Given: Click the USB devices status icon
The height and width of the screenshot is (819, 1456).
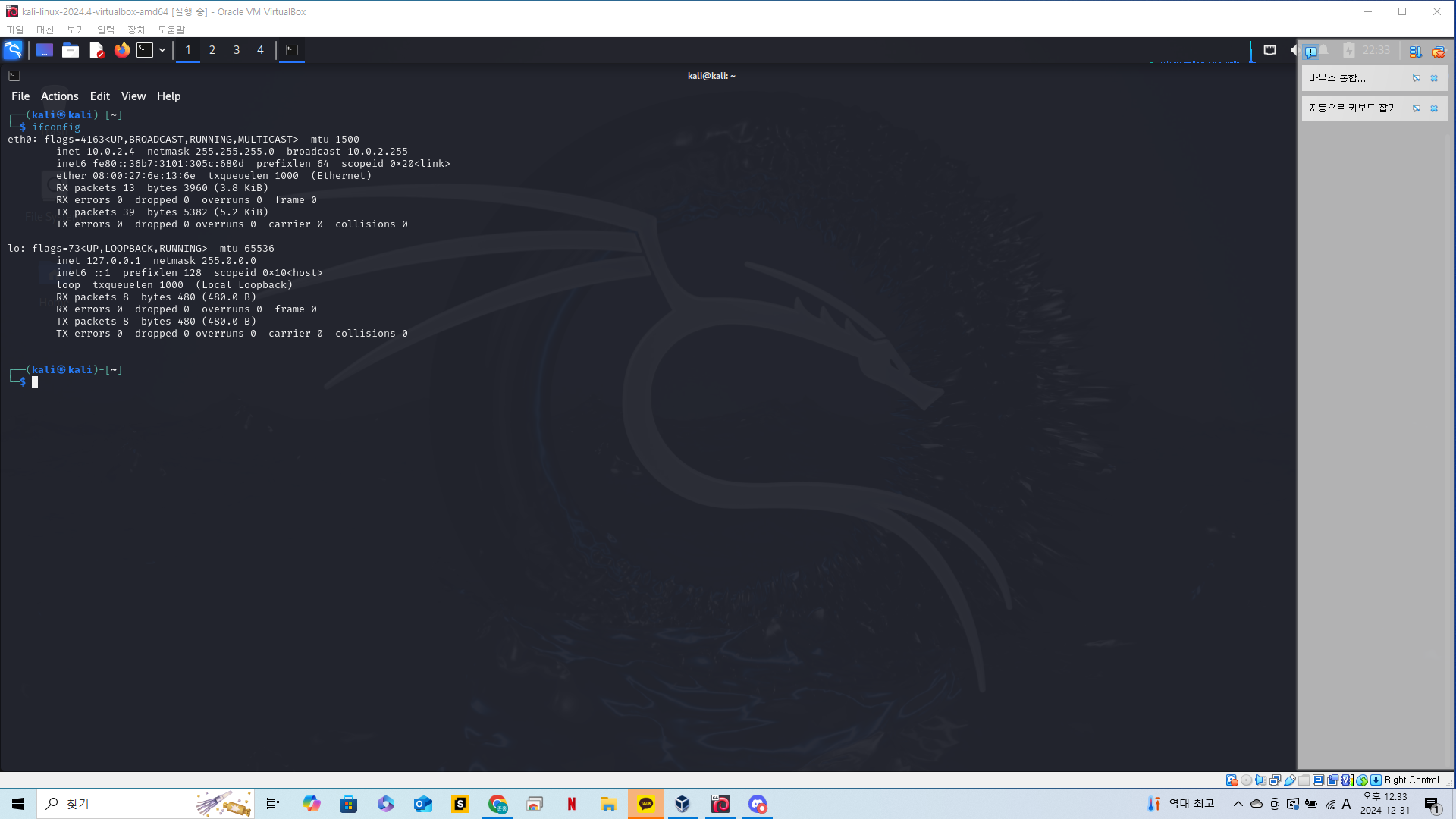Looking at the screenshot, I should [1289, 780].
